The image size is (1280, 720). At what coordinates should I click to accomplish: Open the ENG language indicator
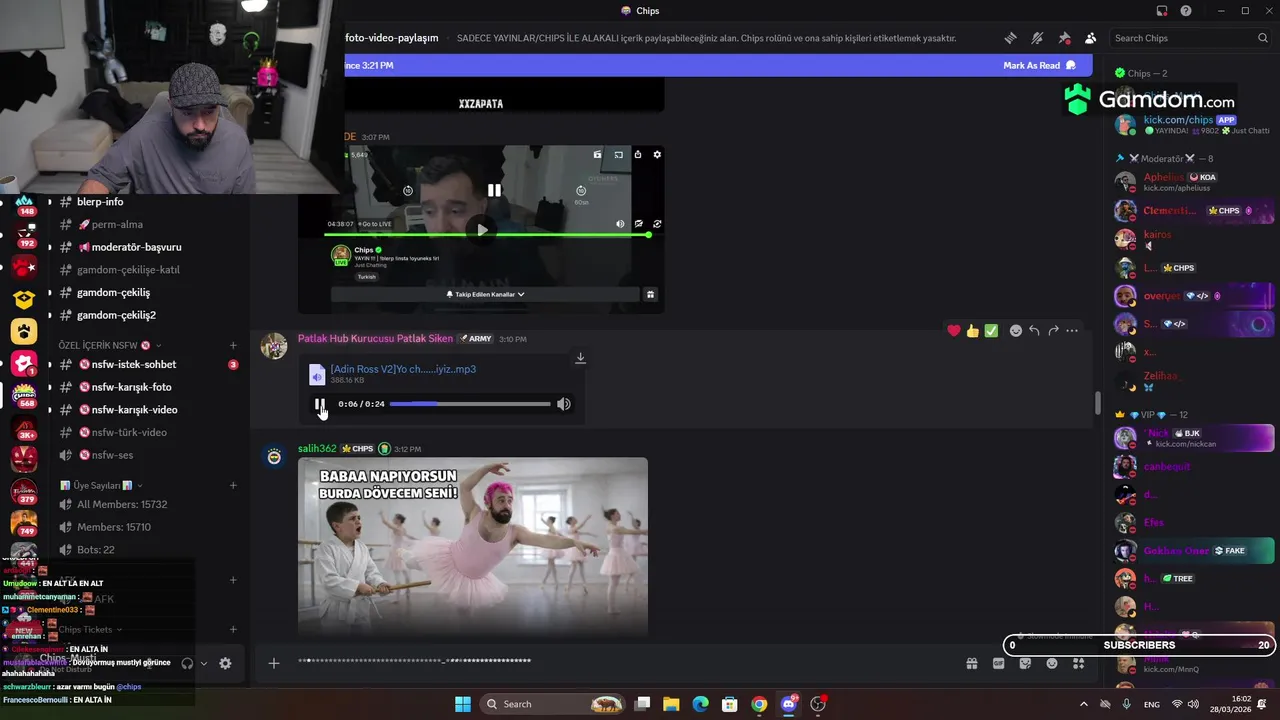(x=1152, y=704)
